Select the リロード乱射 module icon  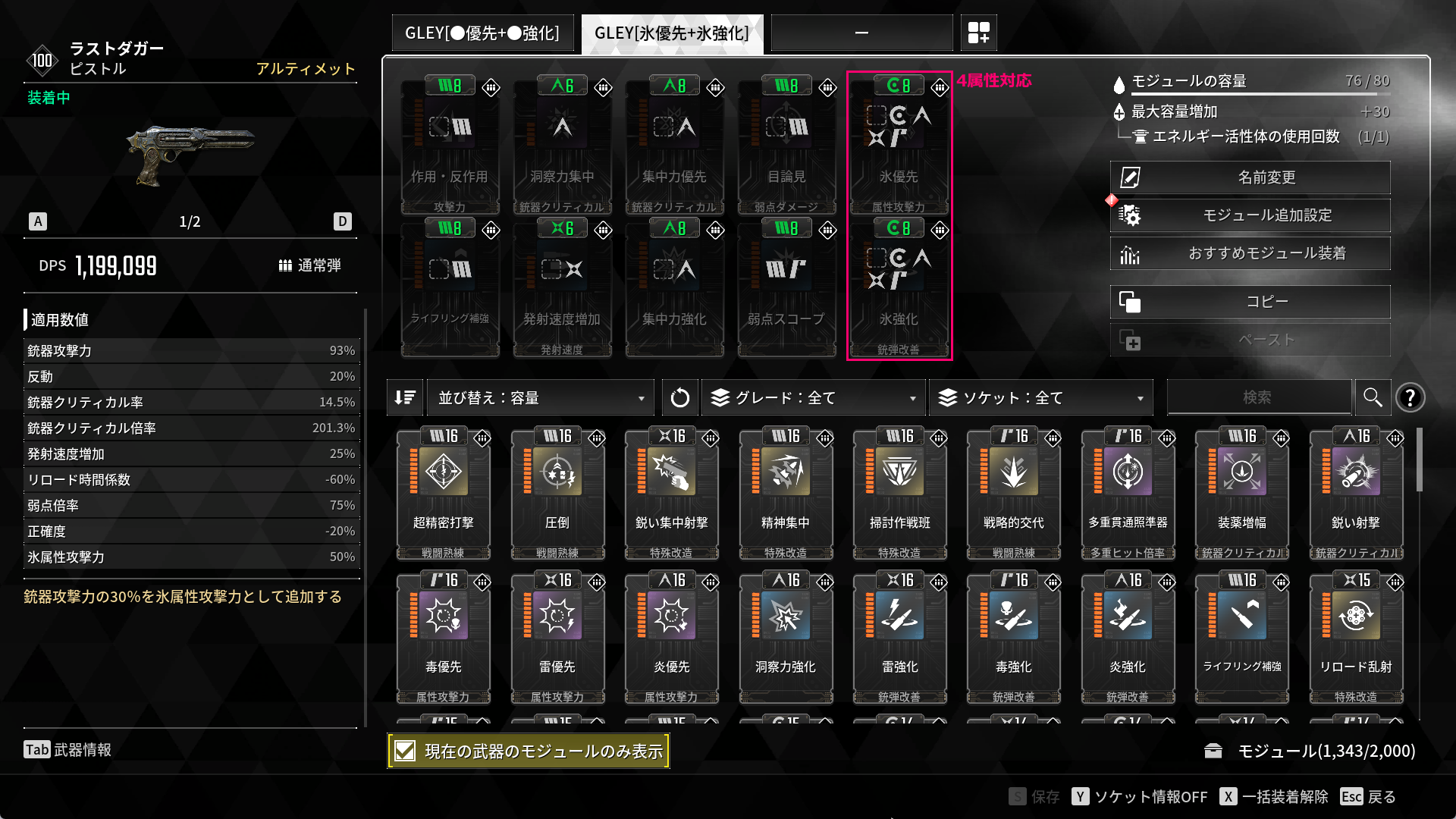click(1356, 616)
